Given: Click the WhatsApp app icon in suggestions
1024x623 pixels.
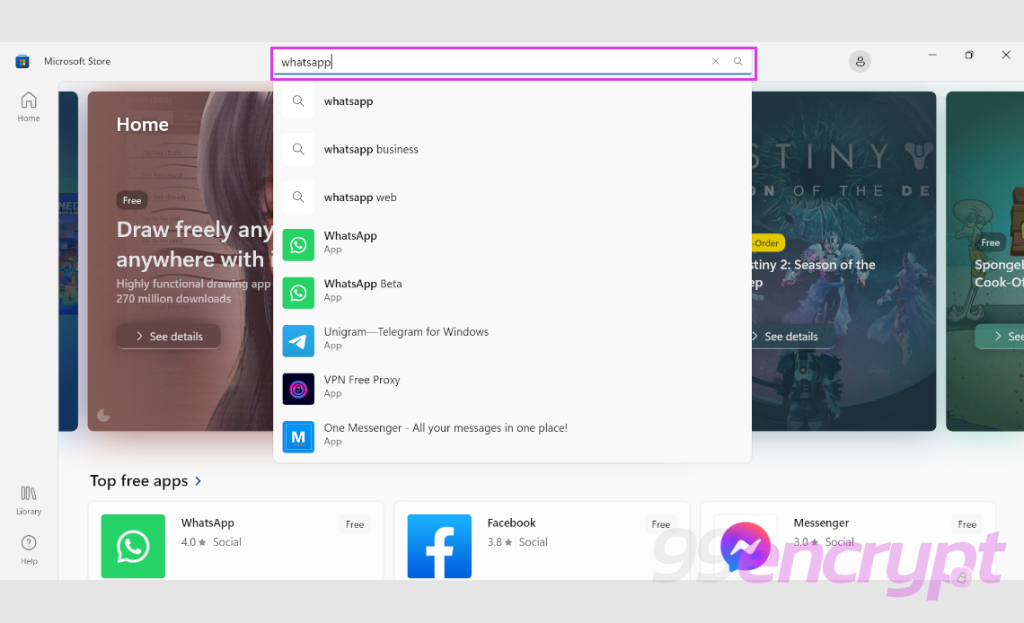Looking at the screenshot, I should [298, 244].
